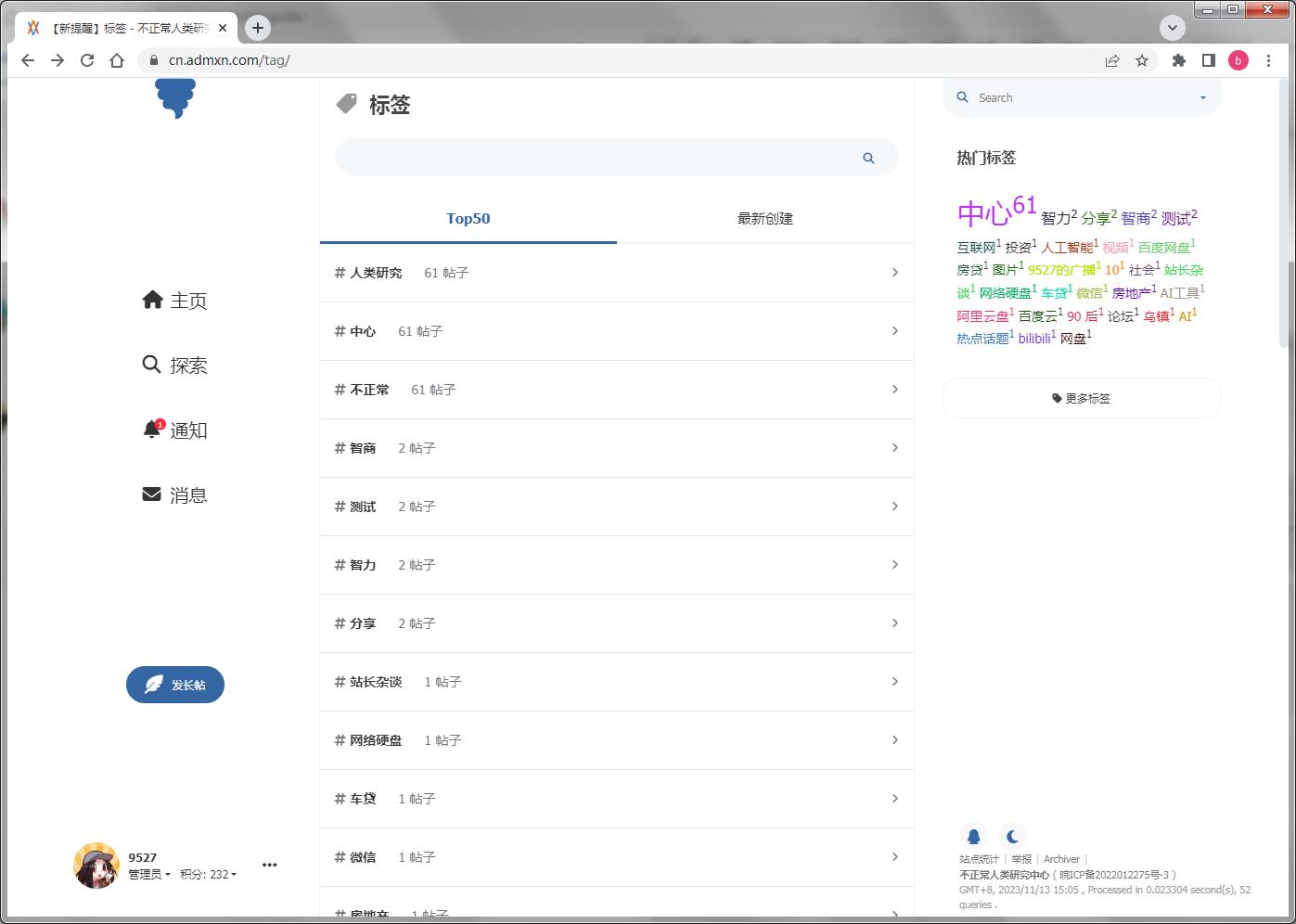Open the 通知 notifications bell
This screenshot has height=924, width=1296.
pos(174,430)
